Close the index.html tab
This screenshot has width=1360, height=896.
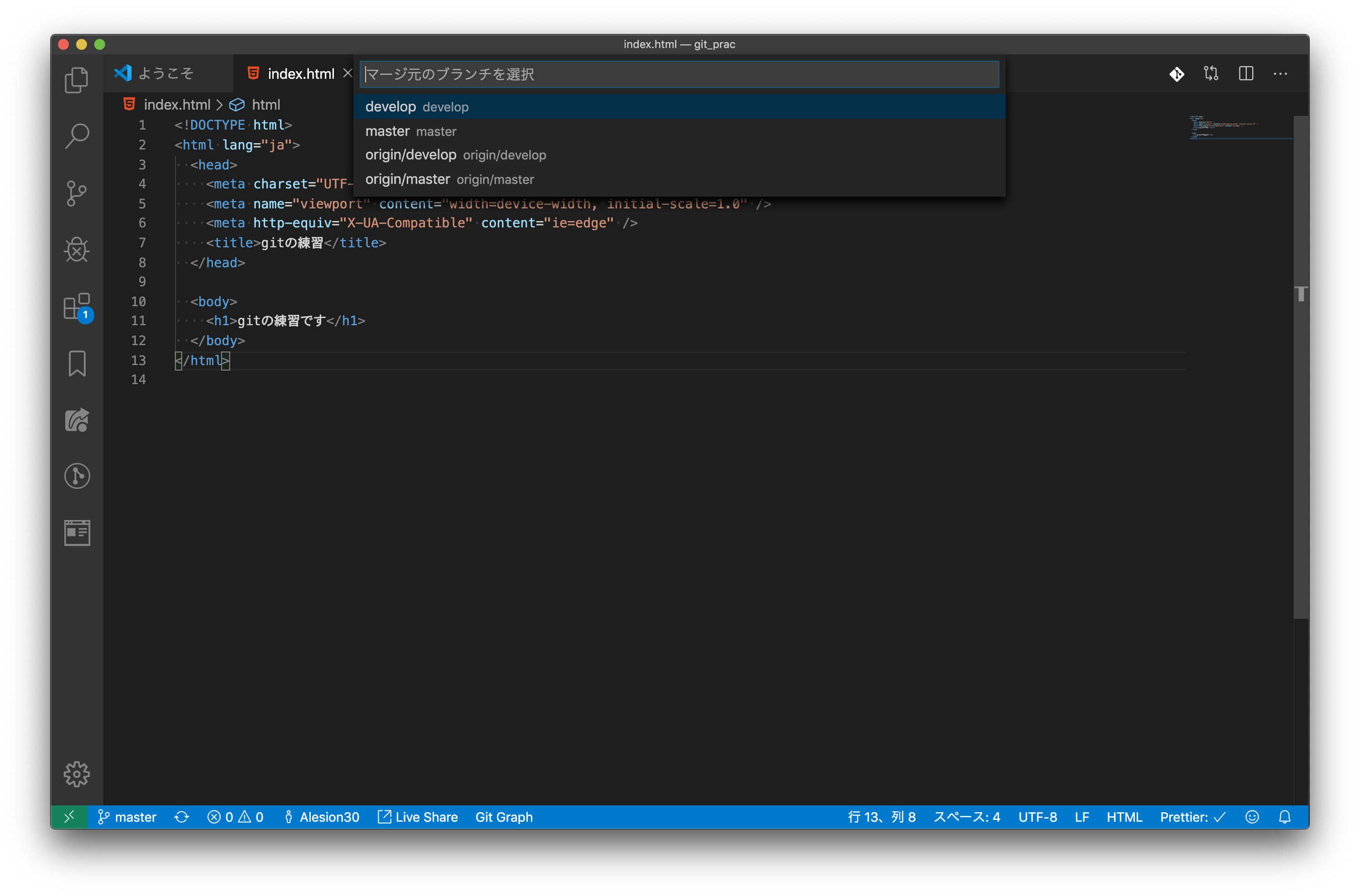347,73
